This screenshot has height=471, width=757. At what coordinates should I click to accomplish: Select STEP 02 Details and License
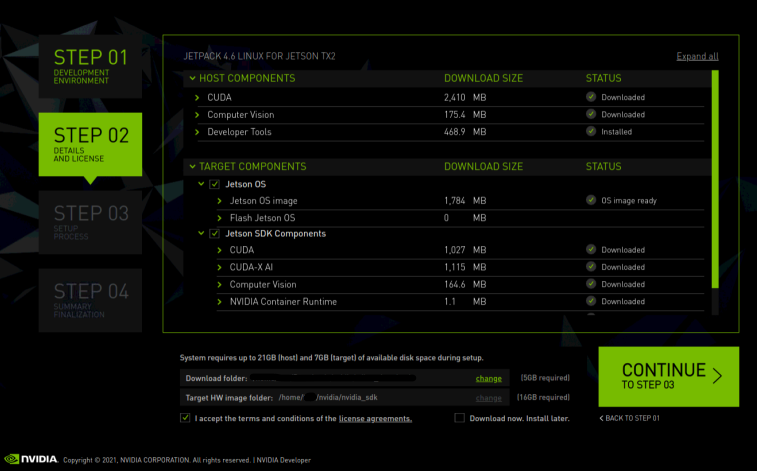point(90,144)
